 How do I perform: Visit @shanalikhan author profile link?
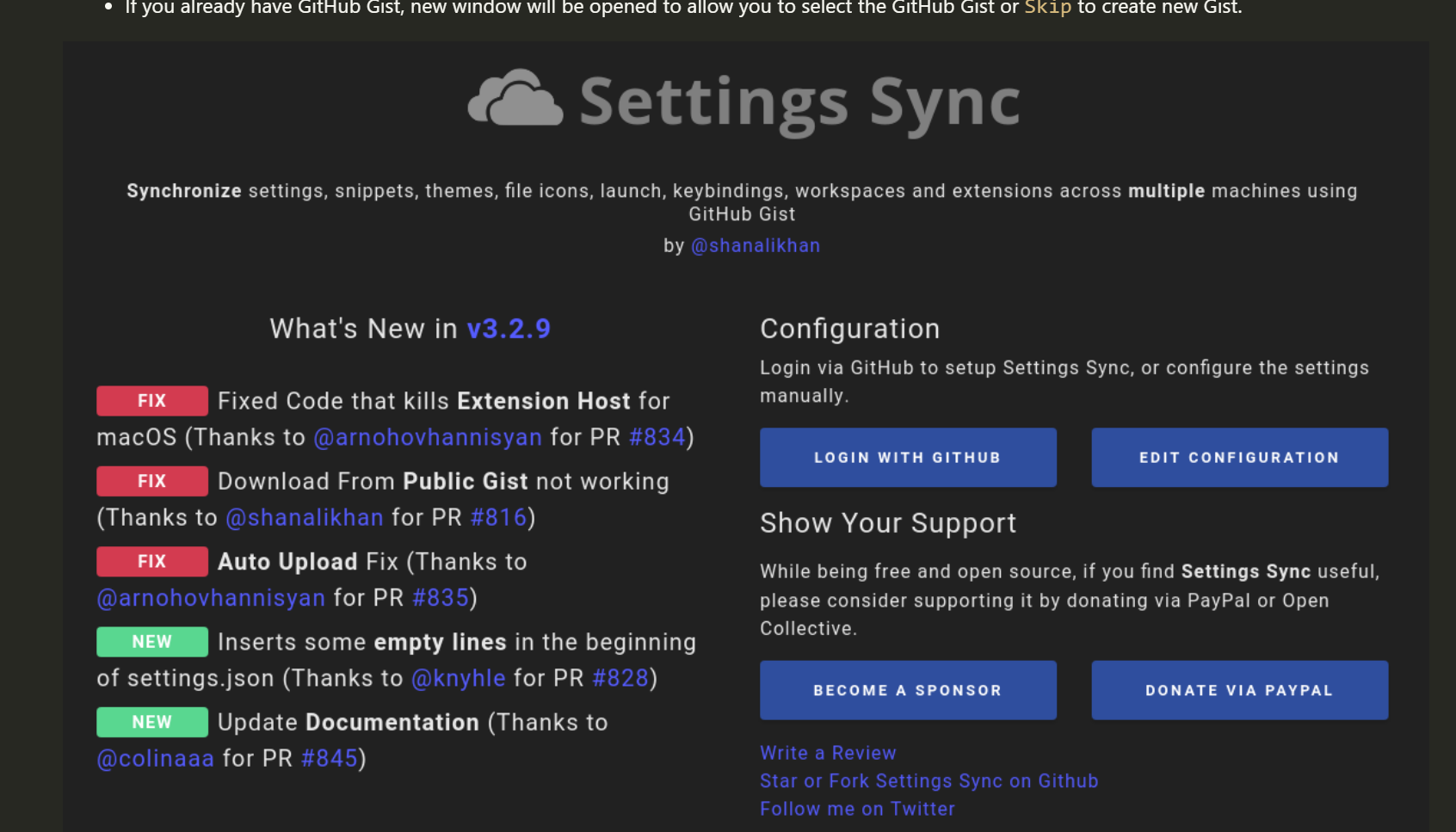pyautogui.click(x=756, y=245)
